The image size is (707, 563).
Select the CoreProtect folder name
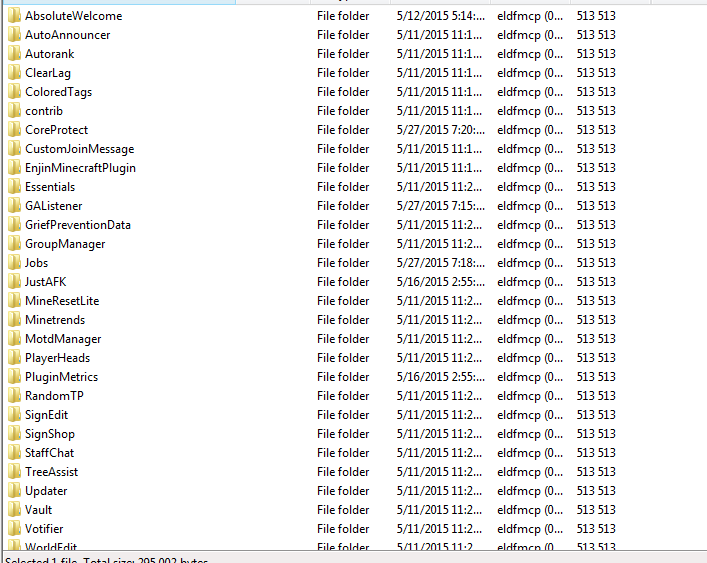pos(56,129)
